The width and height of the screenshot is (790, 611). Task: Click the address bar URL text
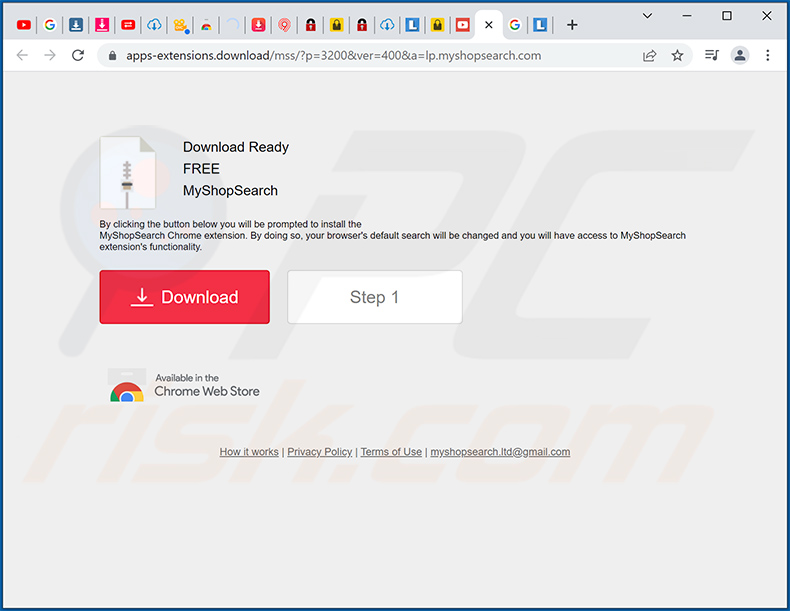coord(334,55)
